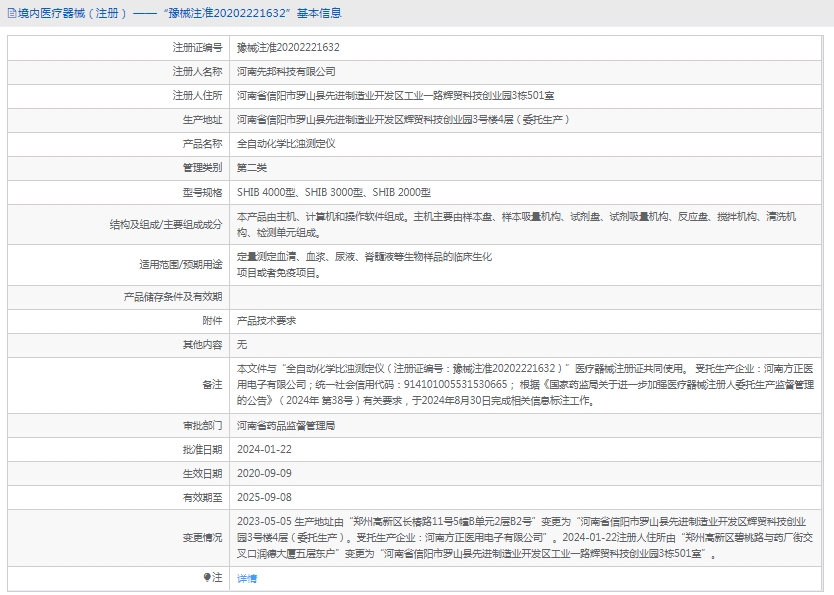The image size is (834, 595).
Task: Click registration number 豫械注准20202221632 in the table
Action: (x=288, y=47)
